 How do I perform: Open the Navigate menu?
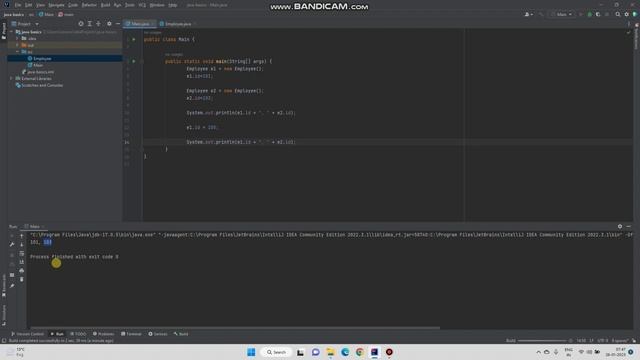click(57, 5)
